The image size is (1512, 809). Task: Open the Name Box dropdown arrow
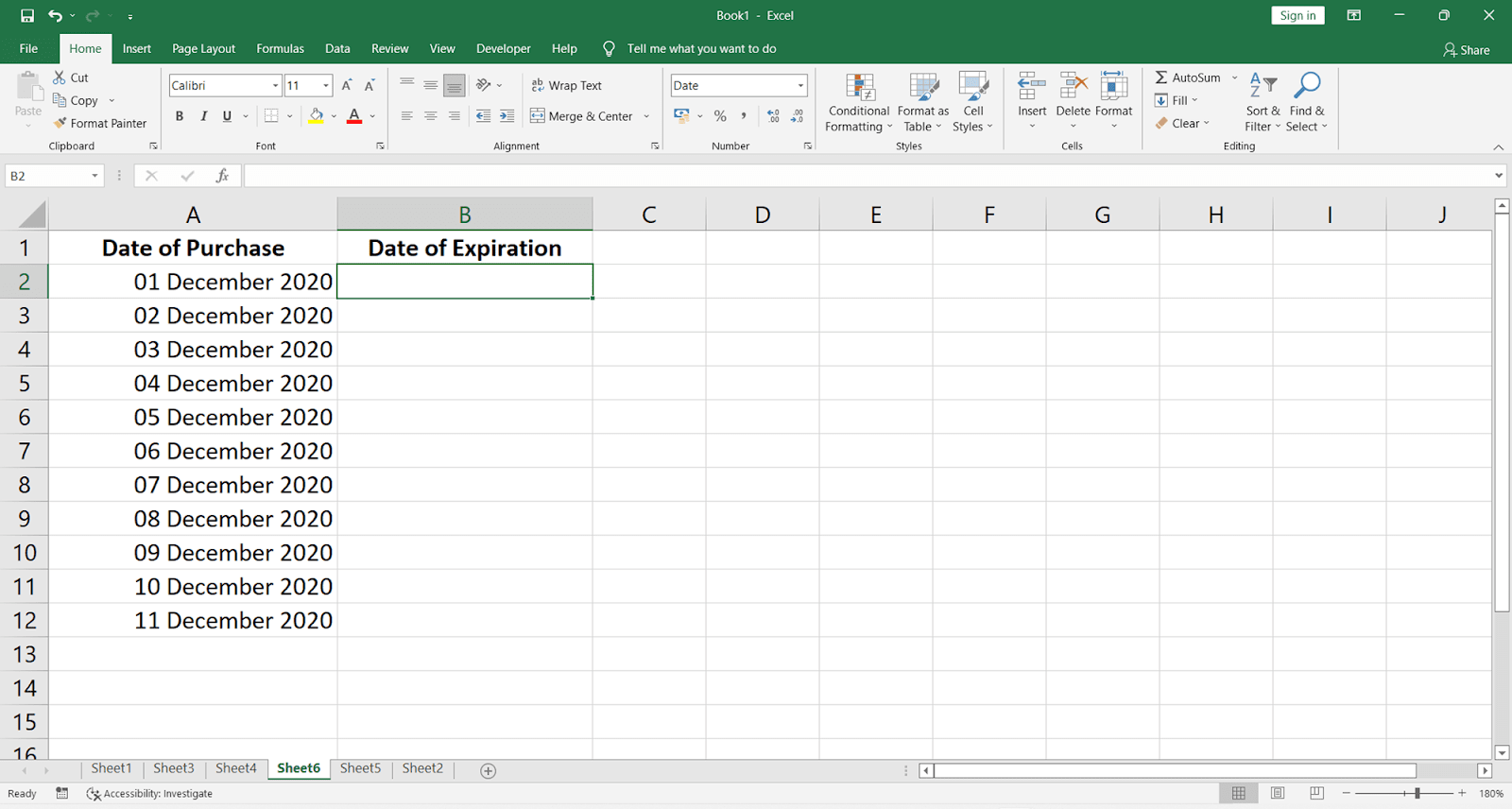click(94, 176)
